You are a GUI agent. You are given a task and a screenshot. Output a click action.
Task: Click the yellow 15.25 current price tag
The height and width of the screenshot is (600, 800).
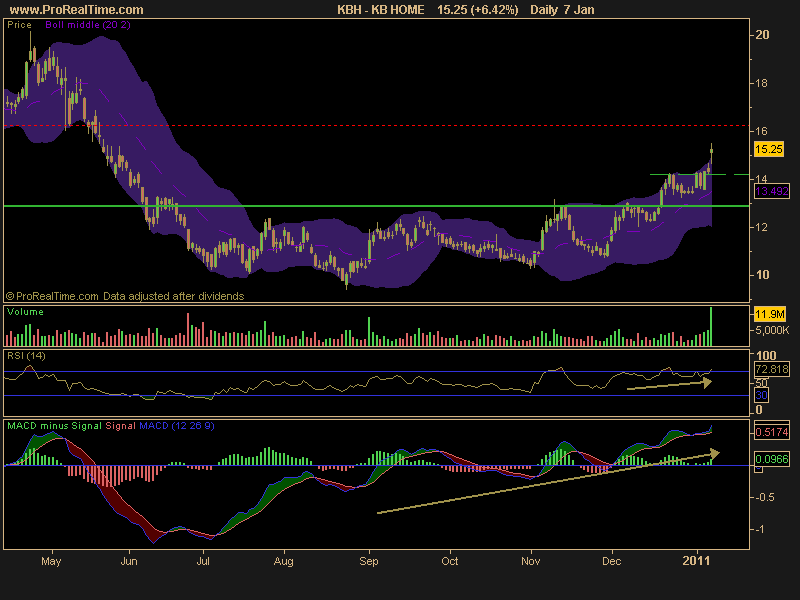[768, 149]
